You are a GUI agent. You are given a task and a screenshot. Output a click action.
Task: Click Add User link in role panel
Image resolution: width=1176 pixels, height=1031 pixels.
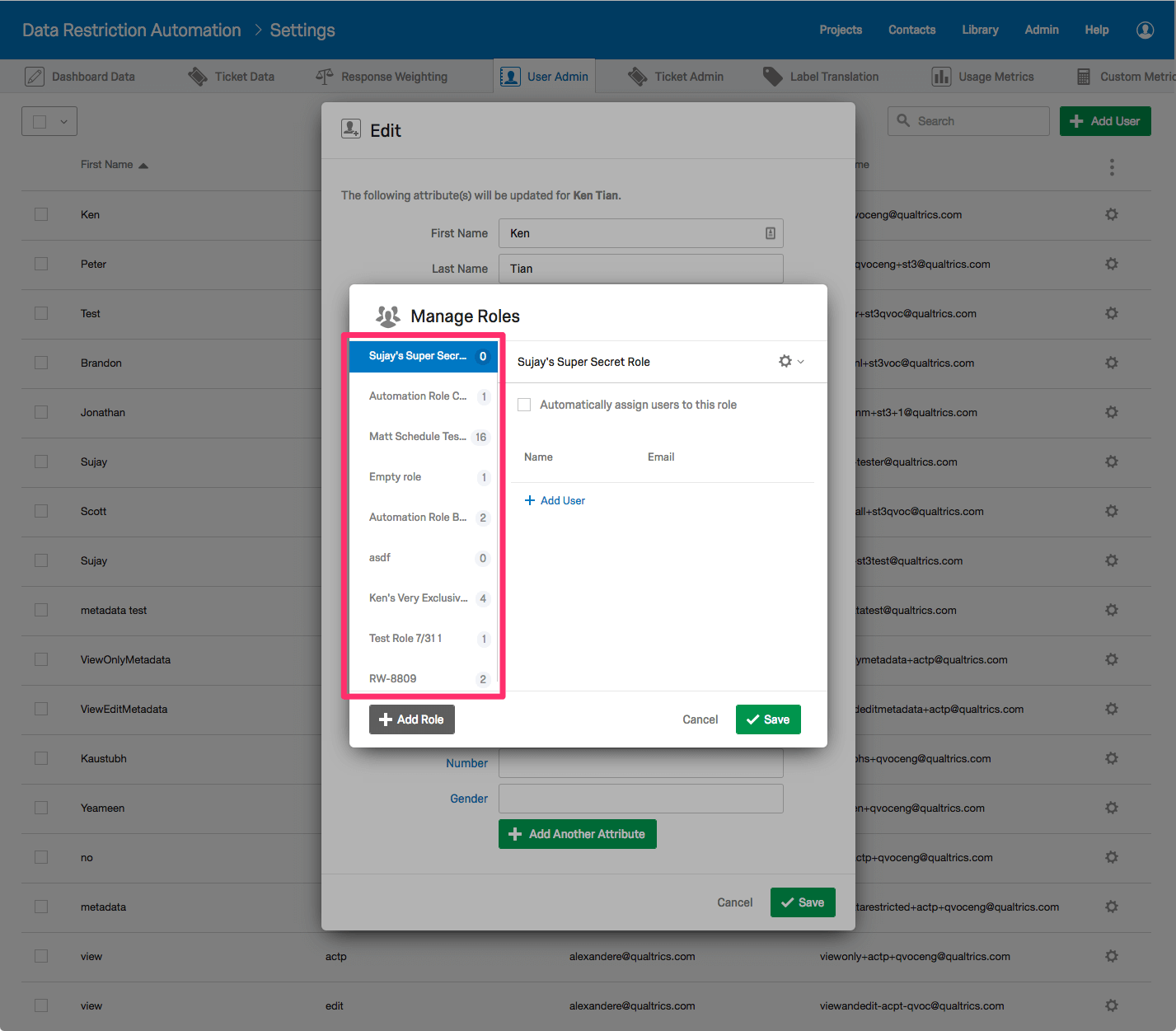point(555,500)
